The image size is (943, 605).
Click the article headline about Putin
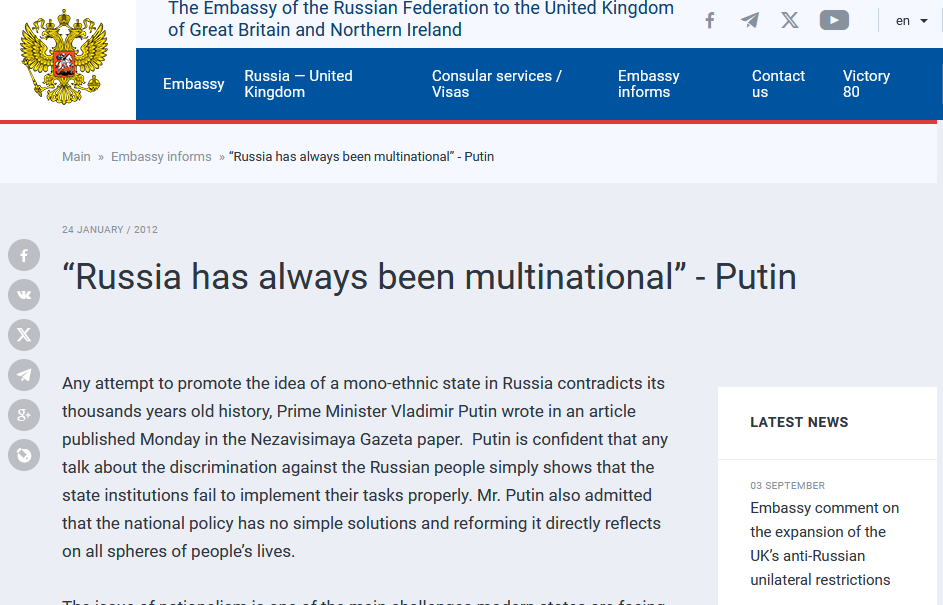click(x=429, y=277)
